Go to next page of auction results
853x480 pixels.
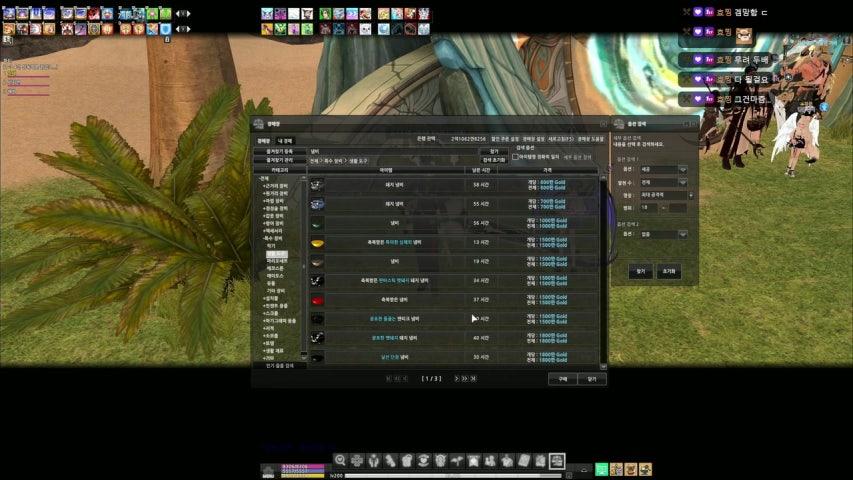[x=456, y=379]
